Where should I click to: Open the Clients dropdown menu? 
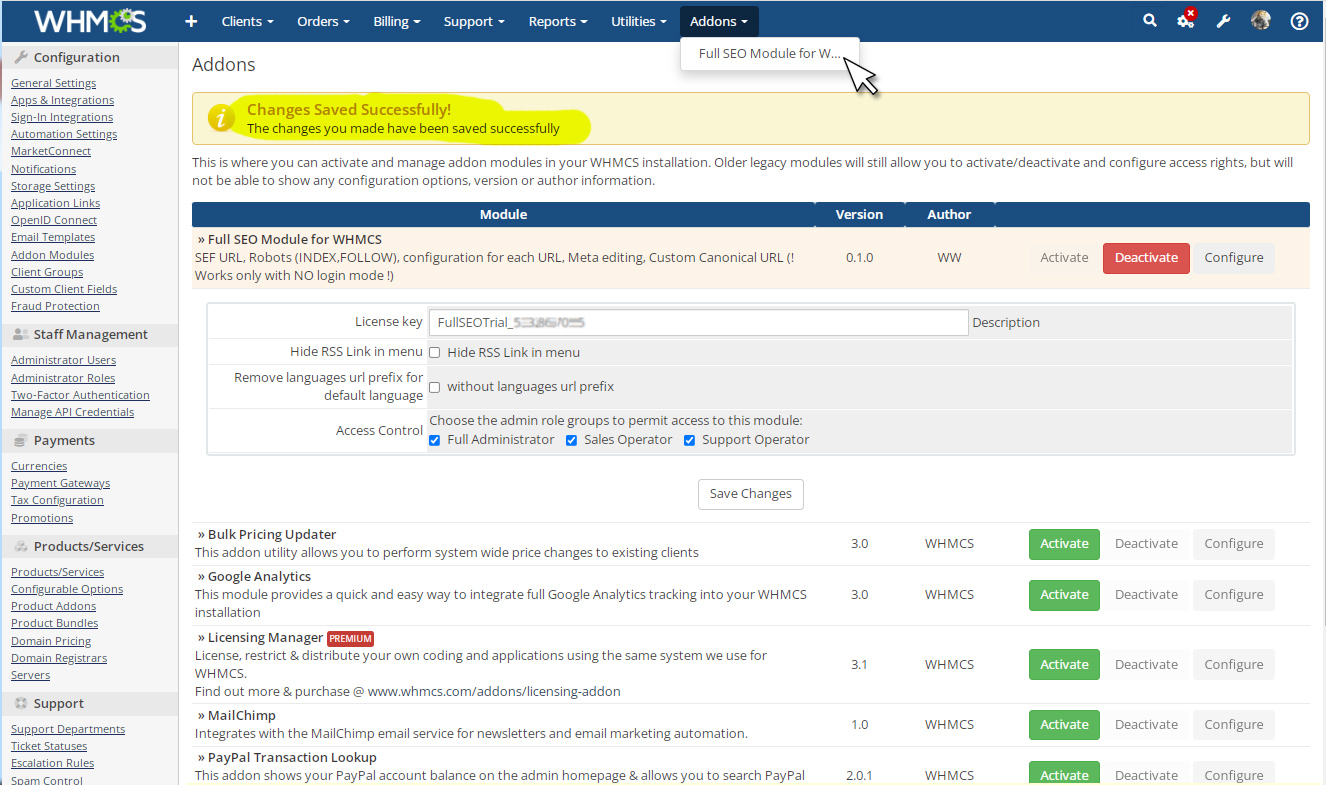tap(246, 21)
